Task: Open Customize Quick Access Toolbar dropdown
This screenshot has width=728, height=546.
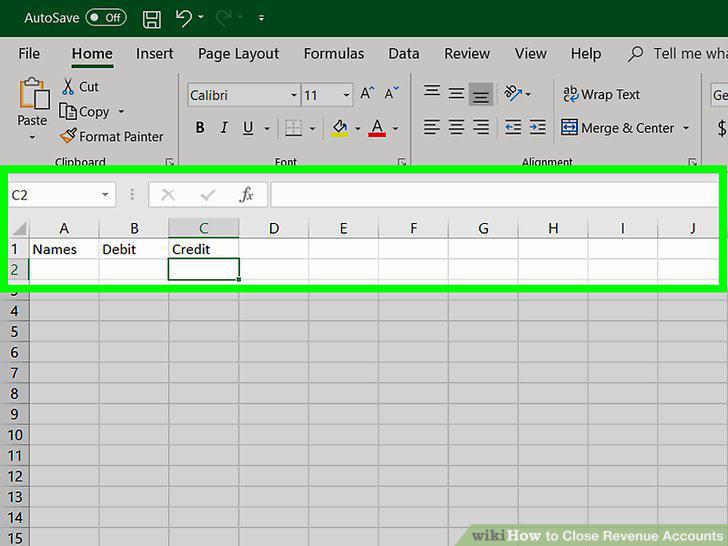Action: click(261, 18)
